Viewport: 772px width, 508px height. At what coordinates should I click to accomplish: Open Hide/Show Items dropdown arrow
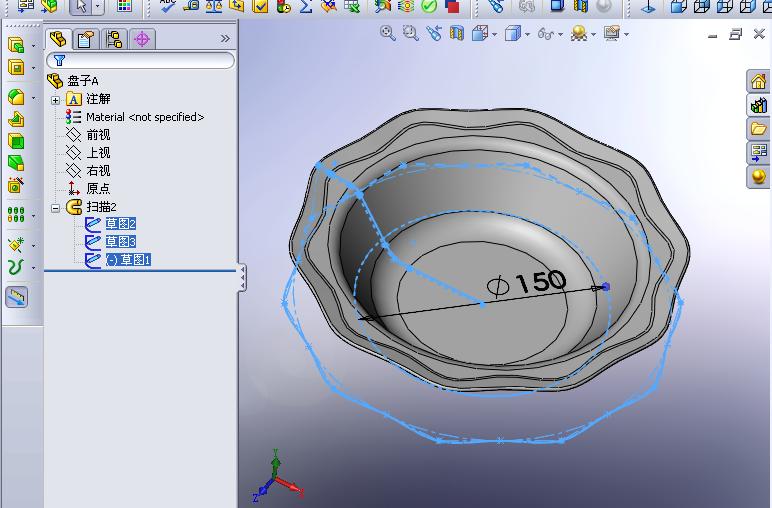pos(560,34)
